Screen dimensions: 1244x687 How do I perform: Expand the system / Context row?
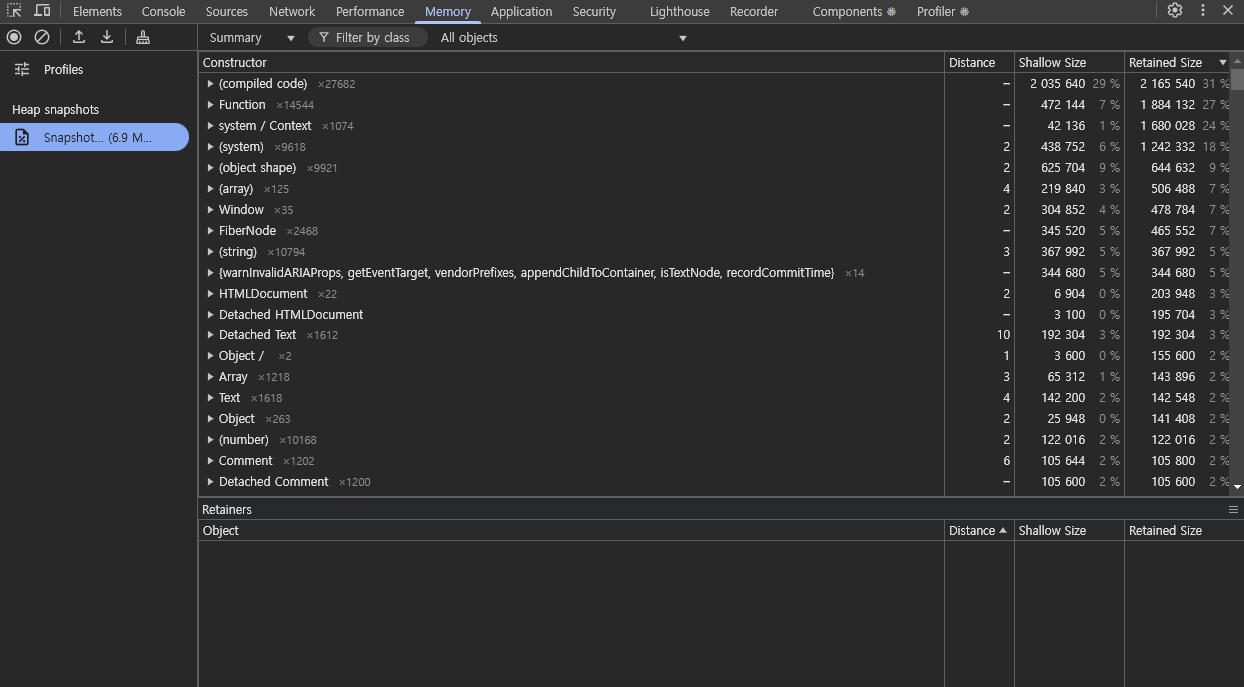click(210, 126)
